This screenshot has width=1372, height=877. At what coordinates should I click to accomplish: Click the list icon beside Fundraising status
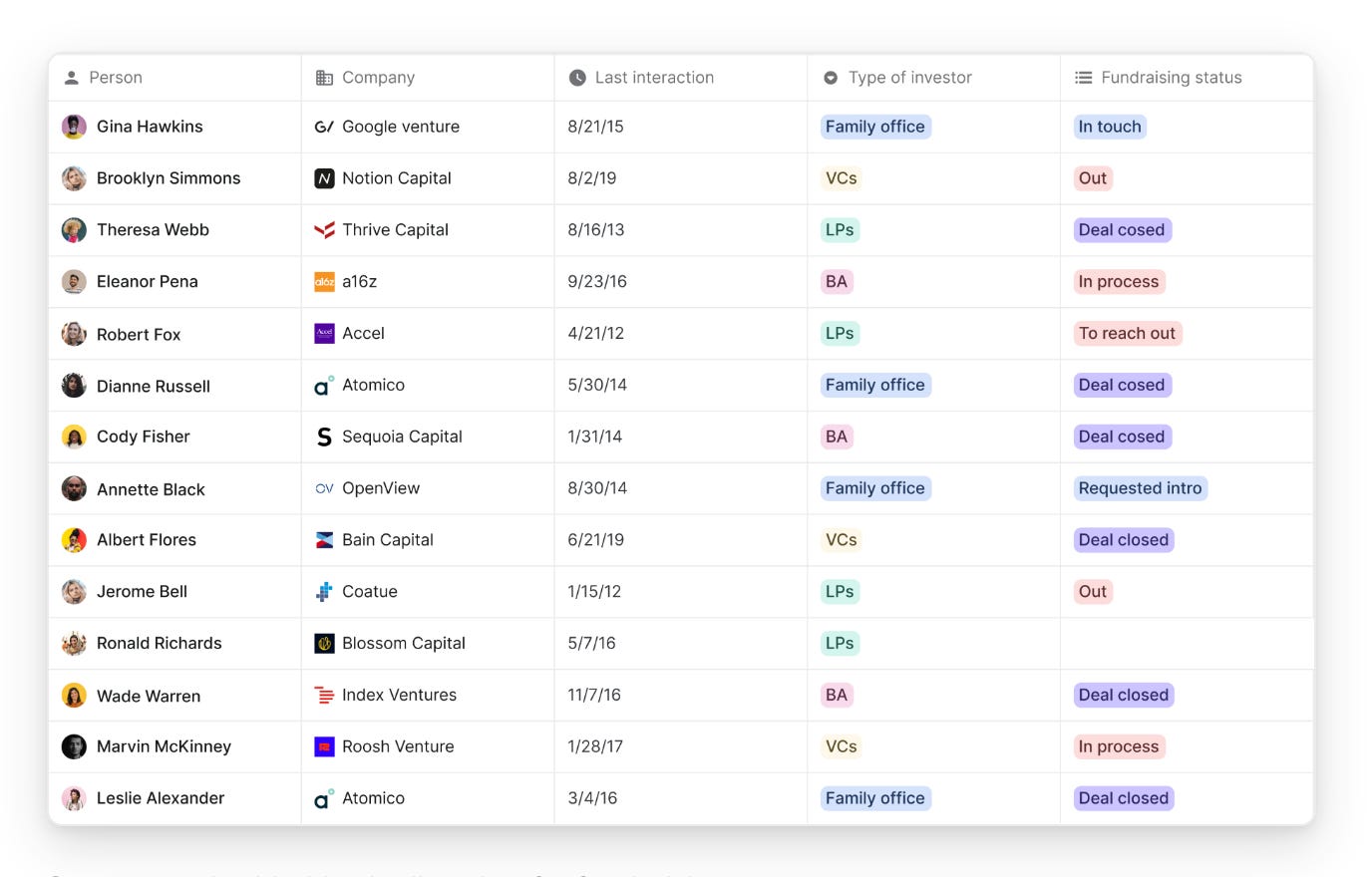1083,78
